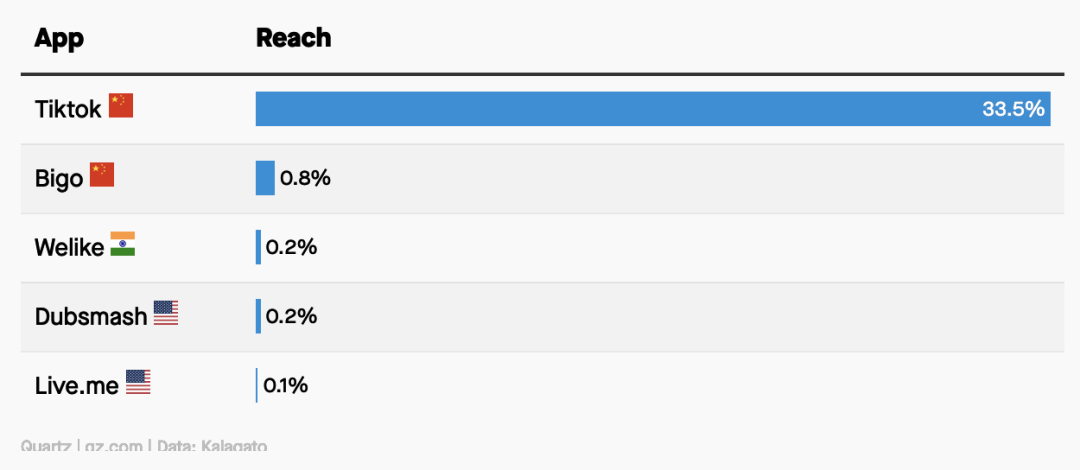Select the Bigo reach bar
Image resolution: width=1080 pixels, height=470 pixels.
coord(265,178)
